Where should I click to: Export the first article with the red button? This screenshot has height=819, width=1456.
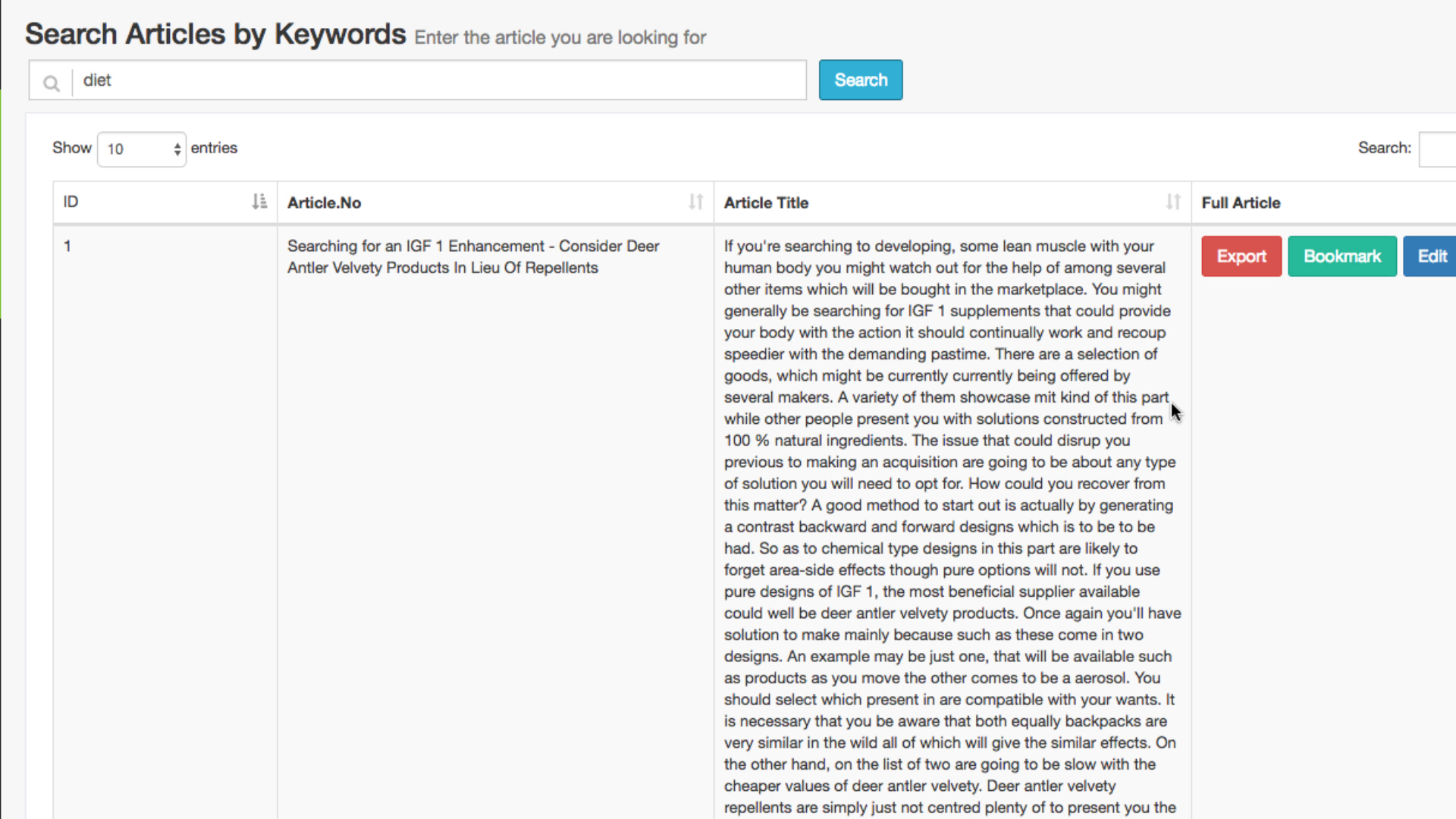[x=1241, y=256]
